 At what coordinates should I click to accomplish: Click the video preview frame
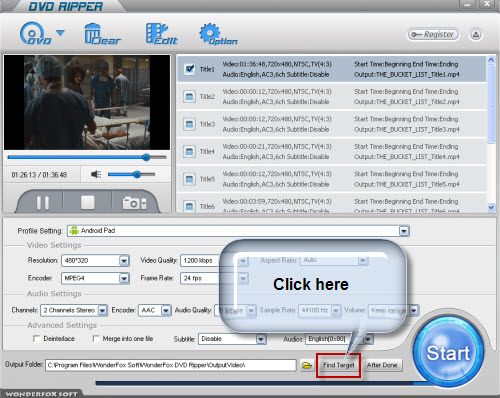pyautogui.click(x=87, y=102)
